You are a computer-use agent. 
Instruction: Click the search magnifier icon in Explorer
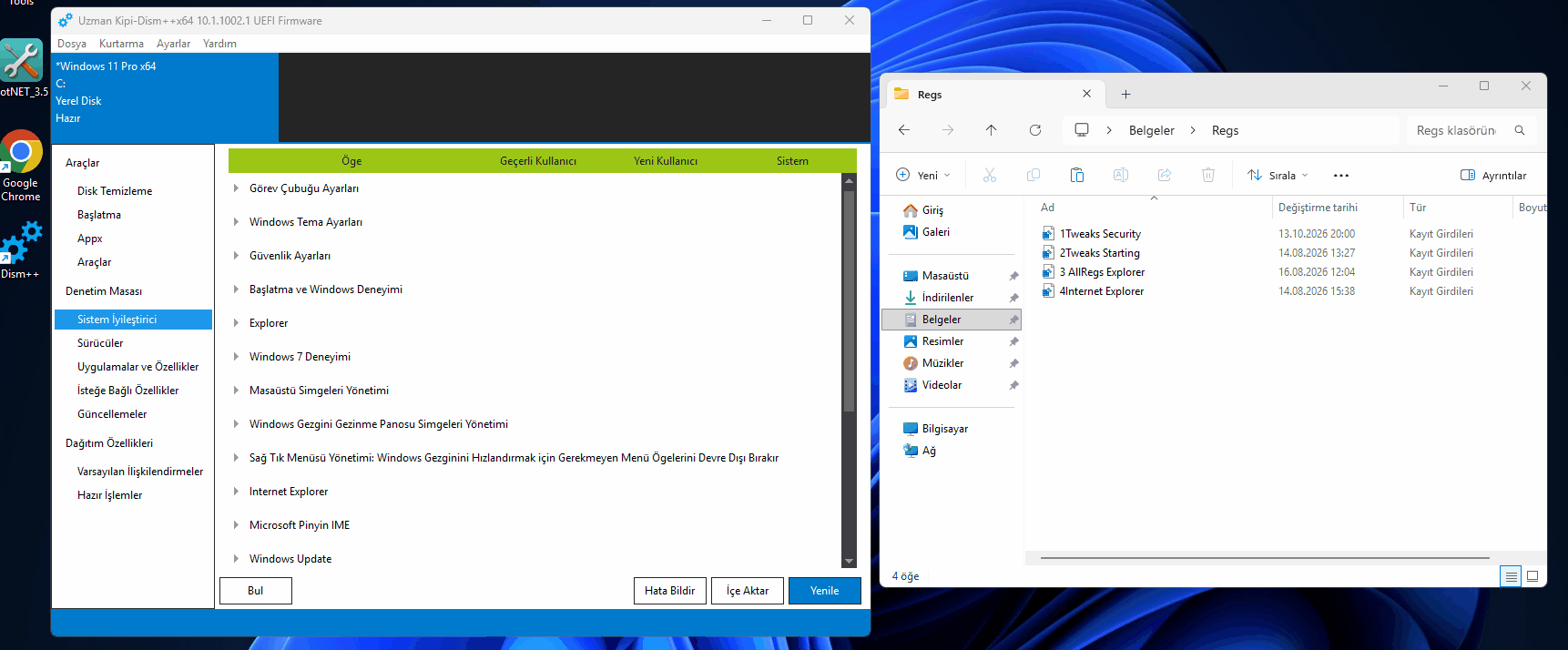pyautogui.click(x=1520, y=130)
